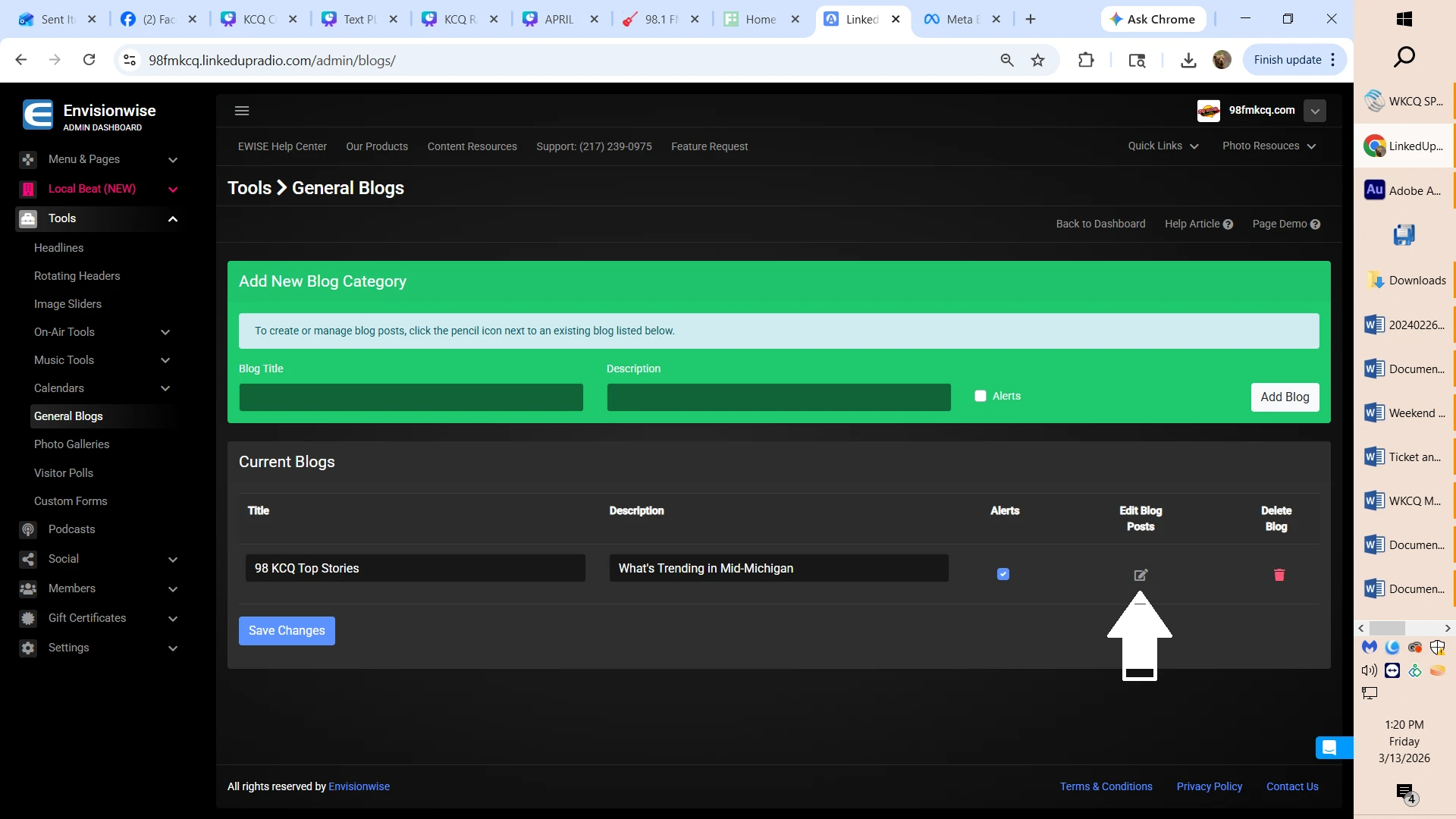1456x819 pixels.
Task: Click the red trash delete blog icon
Action: [x=1279, y=575]
